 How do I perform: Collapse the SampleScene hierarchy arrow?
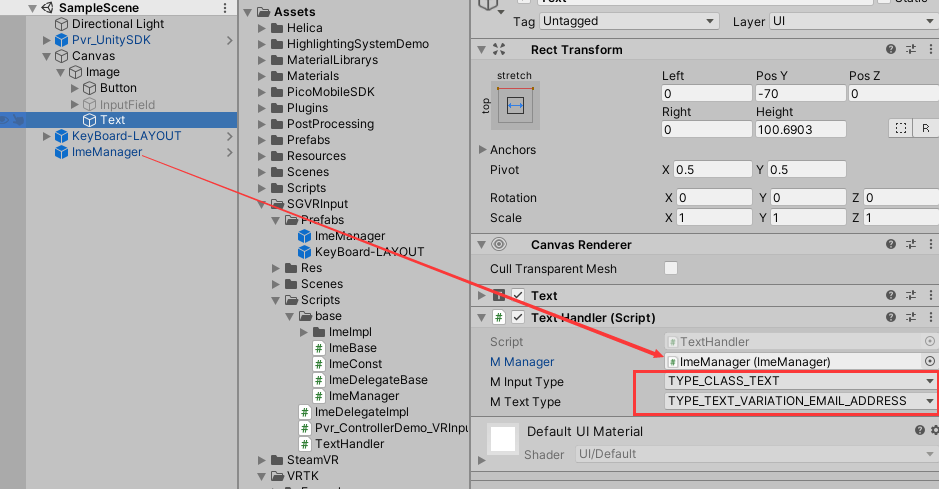tap(32, 8)
